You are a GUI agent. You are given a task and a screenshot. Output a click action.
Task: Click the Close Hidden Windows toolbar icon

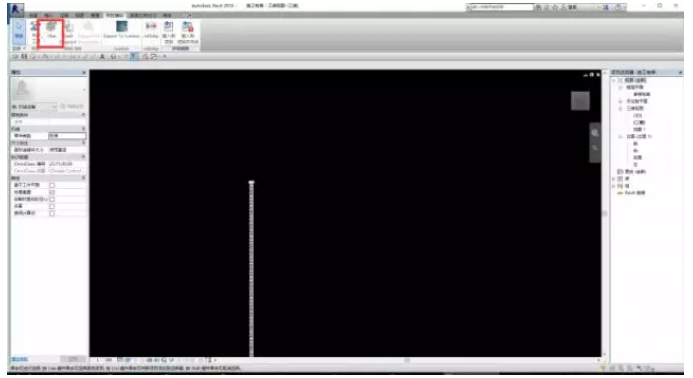(x=145, y=57)
